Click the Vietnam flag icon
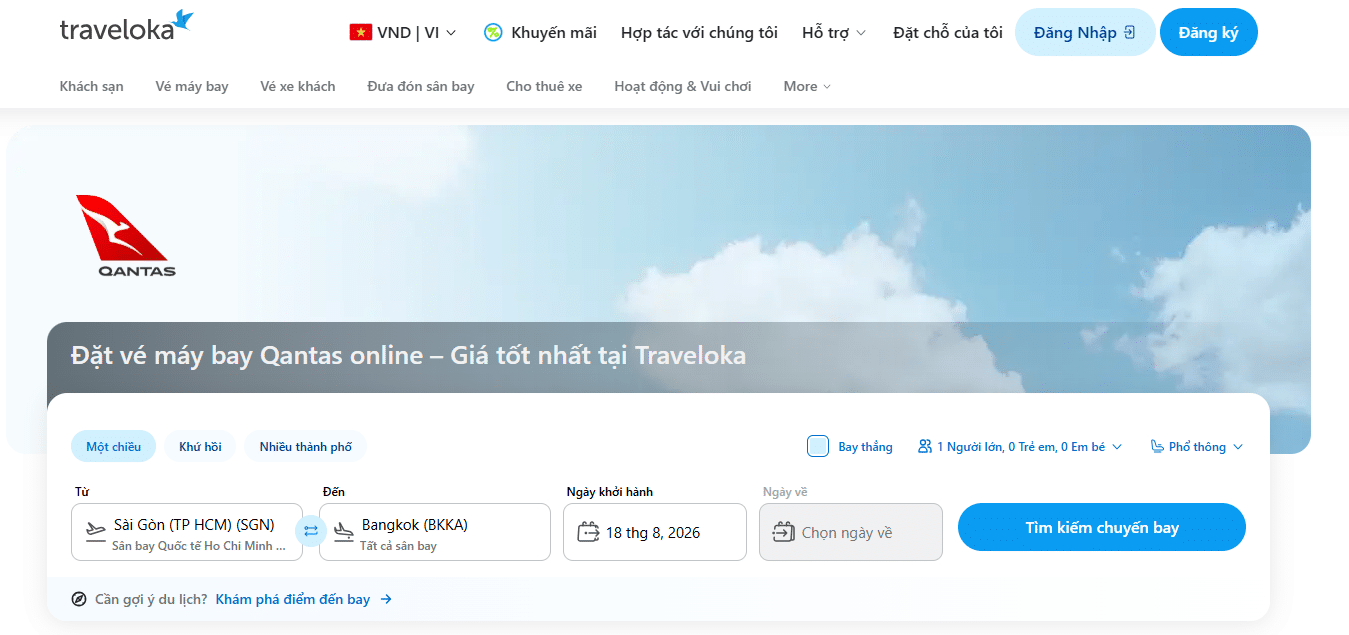Viewport: 1349px width, 635px height. (x=360, y=32)
